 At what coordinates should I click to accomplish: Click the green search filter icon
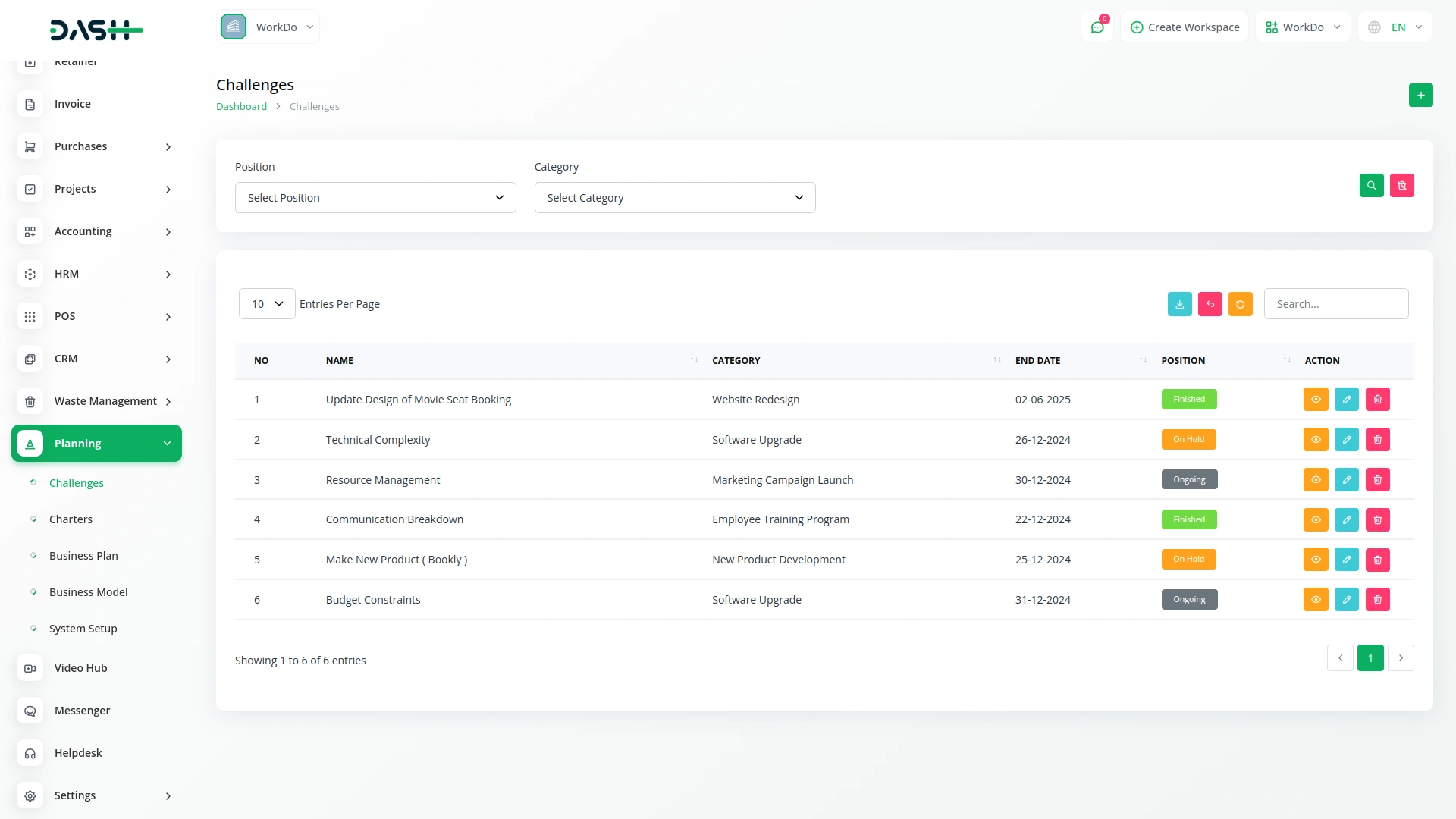click(1371, 186)
